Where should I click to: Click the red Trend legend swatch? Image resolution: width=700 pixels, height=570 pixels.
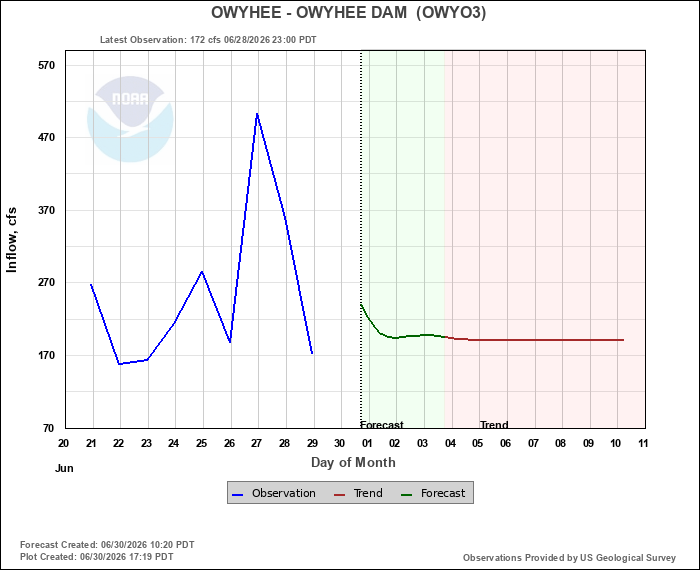tap(340, 494)
